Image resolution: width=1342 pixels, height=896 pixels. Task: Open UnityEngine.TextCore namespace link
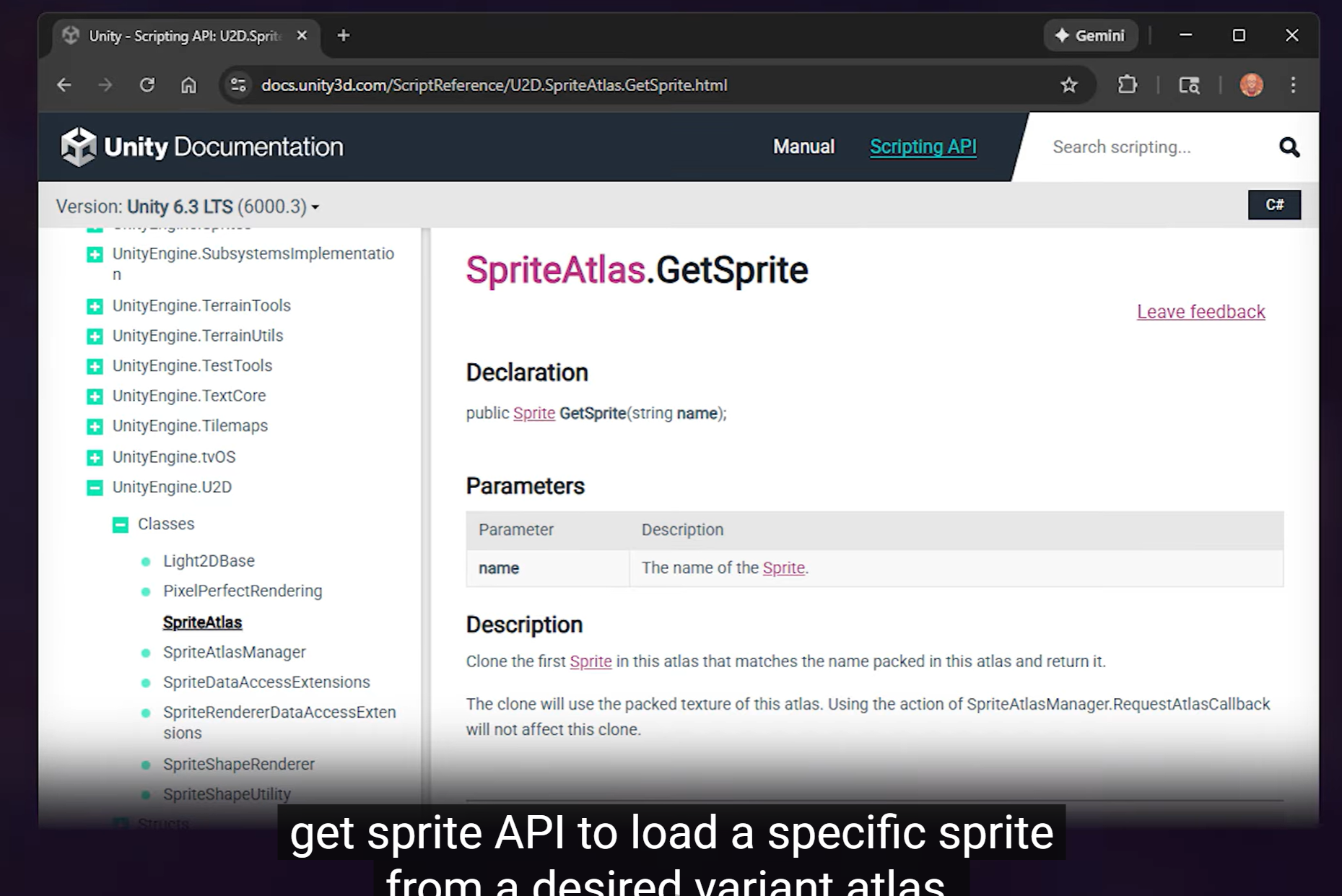(x=189, y=396)
